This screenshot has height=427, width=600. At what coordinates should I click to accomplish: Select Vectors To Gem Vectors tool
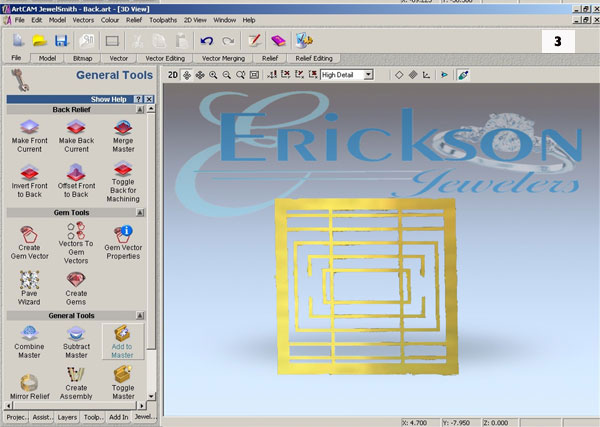pyautogui.click(x=76, y=243)
